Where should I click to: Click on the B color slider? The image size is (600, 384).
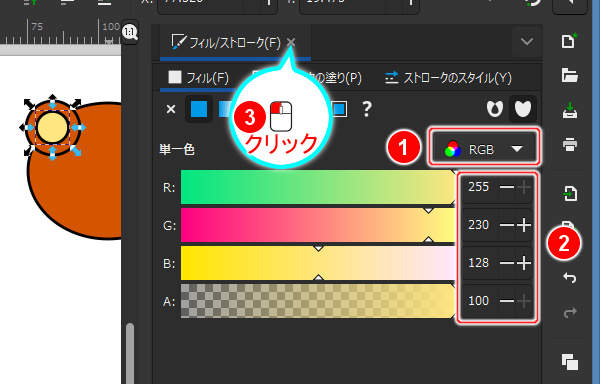point(318,263)
